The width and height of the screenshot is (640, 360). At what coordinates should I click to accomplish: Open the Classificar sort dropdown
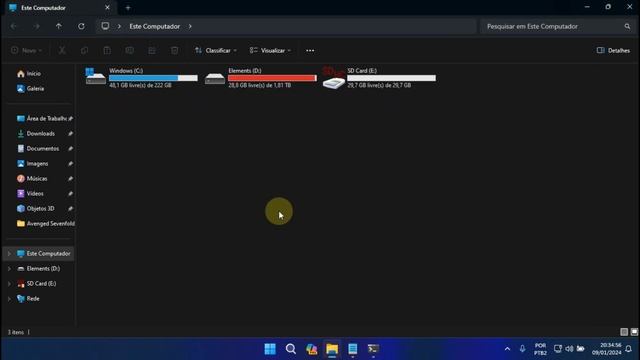(216, 50)
